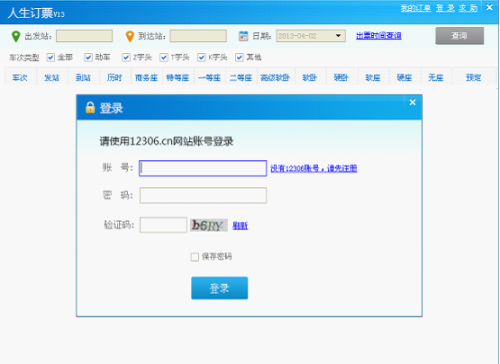The image size is (500, 364).
Task: Toggle the 全部 train type checkbox
Action: pyautogui.click(x=51, y=57)
